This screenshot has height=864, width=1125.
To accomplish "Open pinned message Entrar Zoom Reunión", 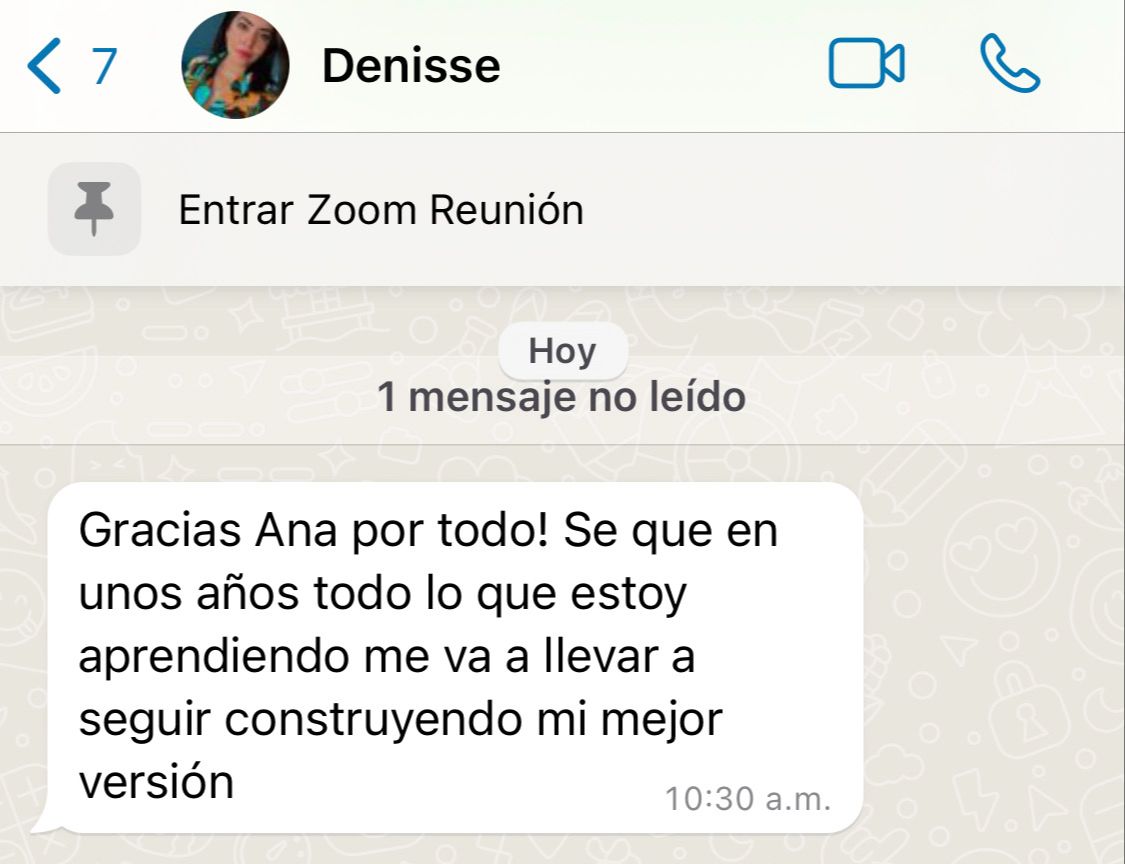I will point(381,210).
